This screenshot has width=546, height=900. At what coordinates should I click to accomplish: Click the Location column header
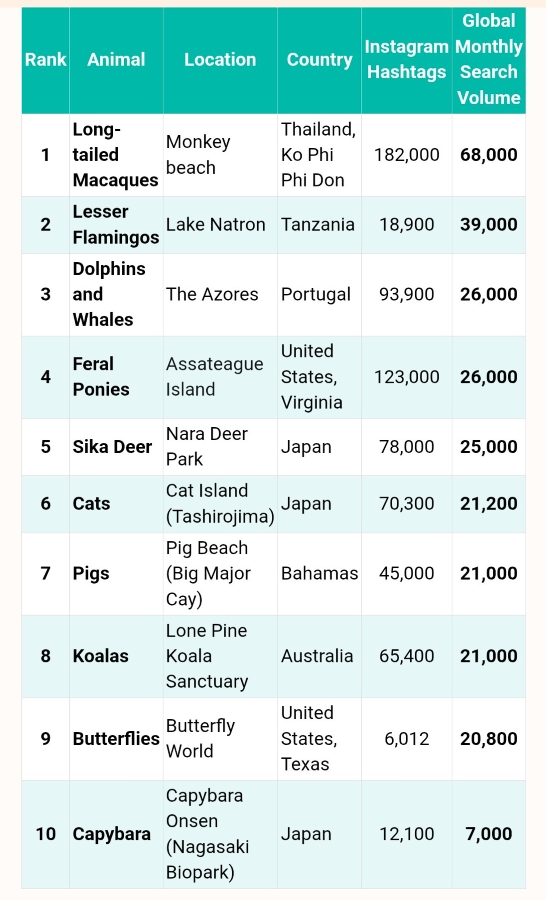[x=220, y=60]
